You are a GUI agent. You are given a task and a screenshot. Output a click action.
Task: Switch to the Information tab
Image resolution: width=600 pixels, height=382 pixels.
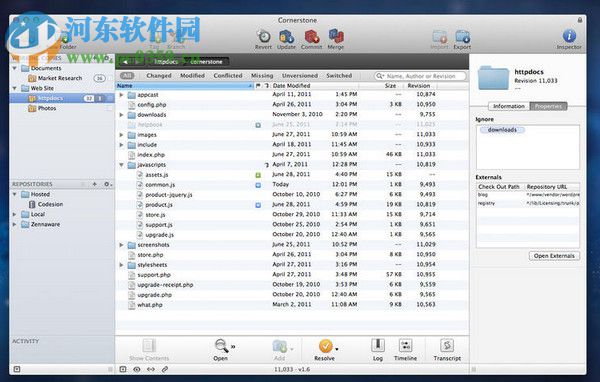[x=509, y=106]
